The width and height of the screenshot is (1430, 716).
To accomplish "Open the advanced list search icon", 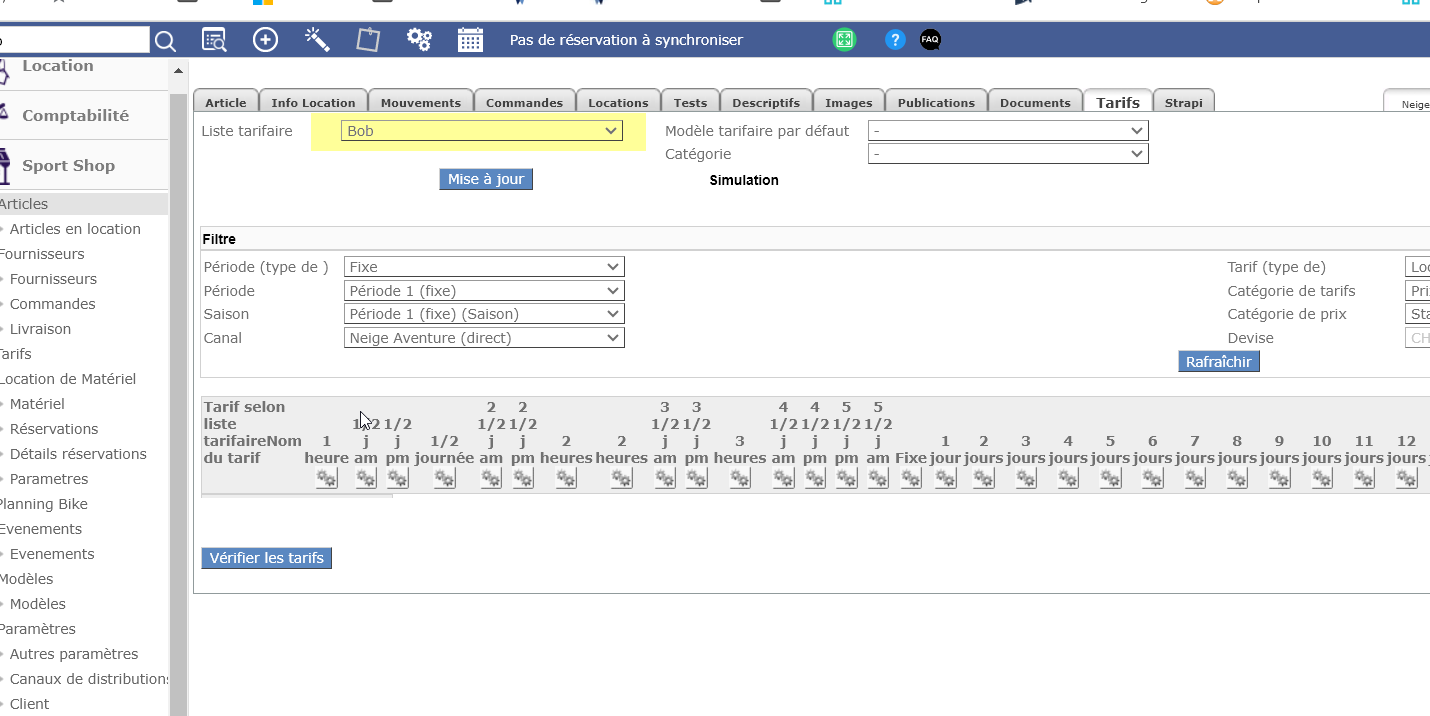I will coord(215,40).
